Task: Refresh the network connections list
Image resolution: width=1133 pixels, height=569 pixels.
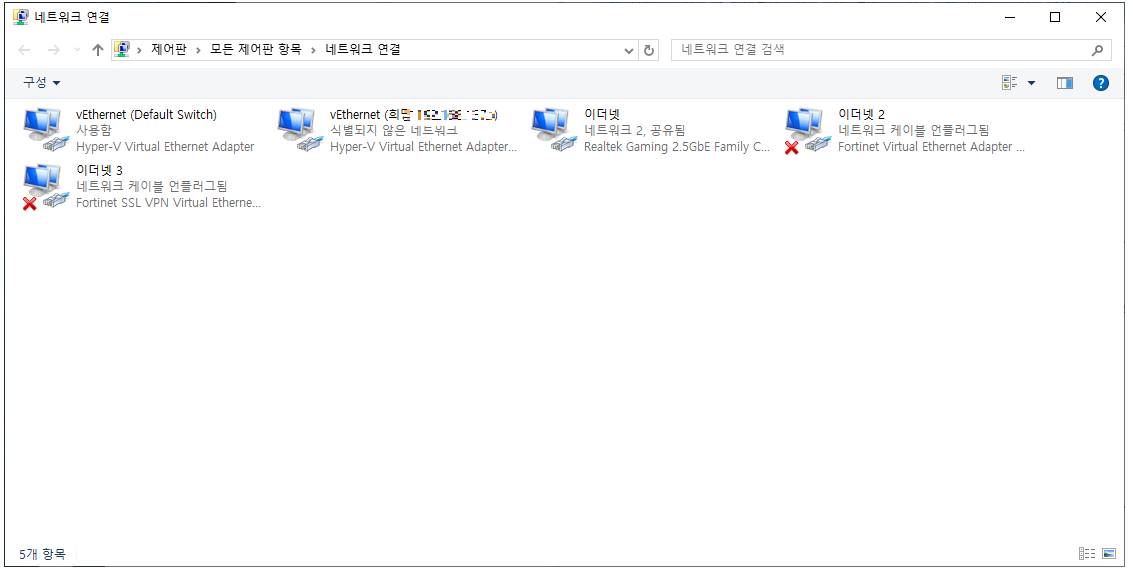Action: tap(649, 50)
